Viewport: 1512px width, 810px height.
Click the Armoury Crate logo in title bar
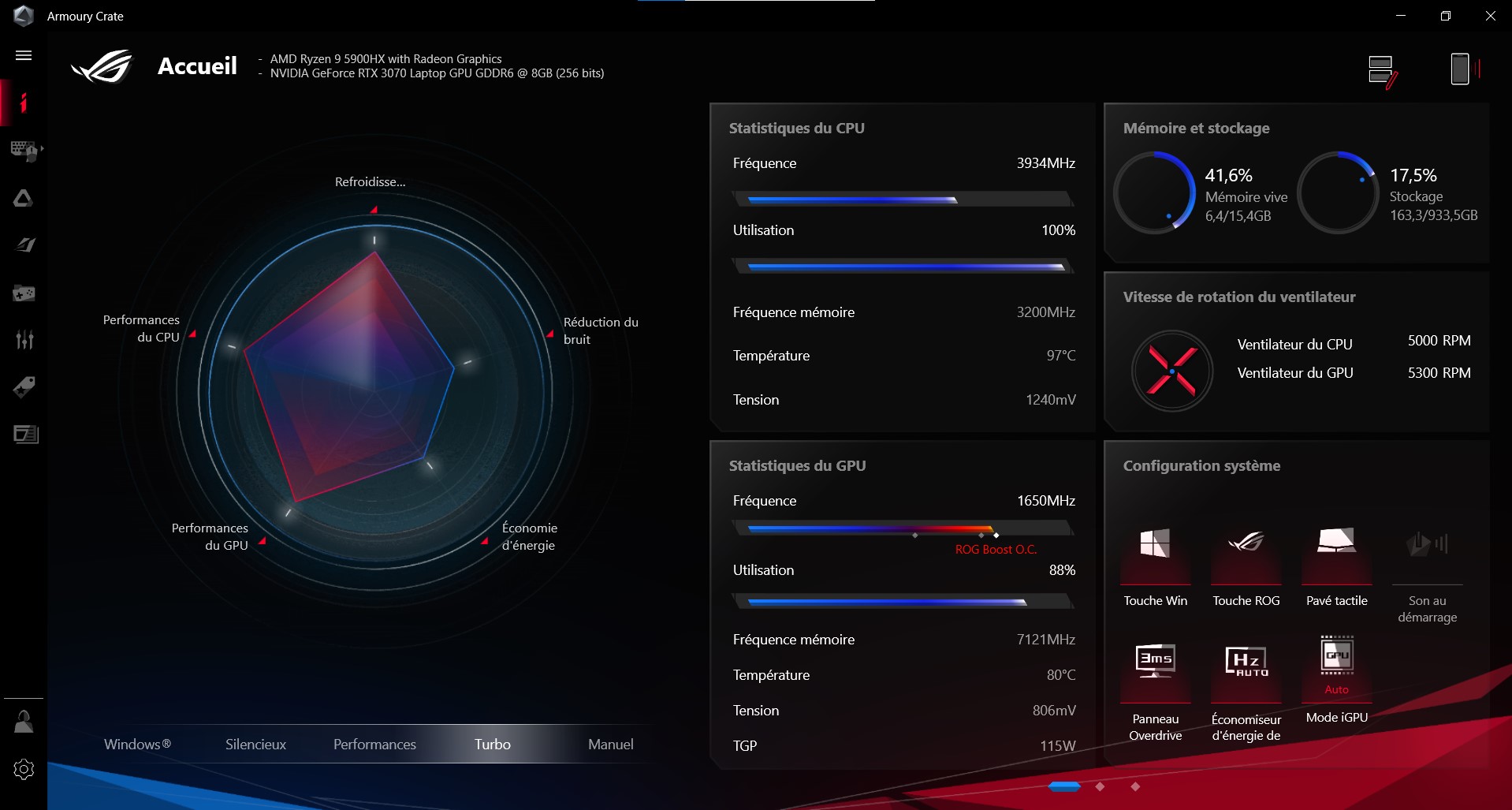click(x=24, y=16)
